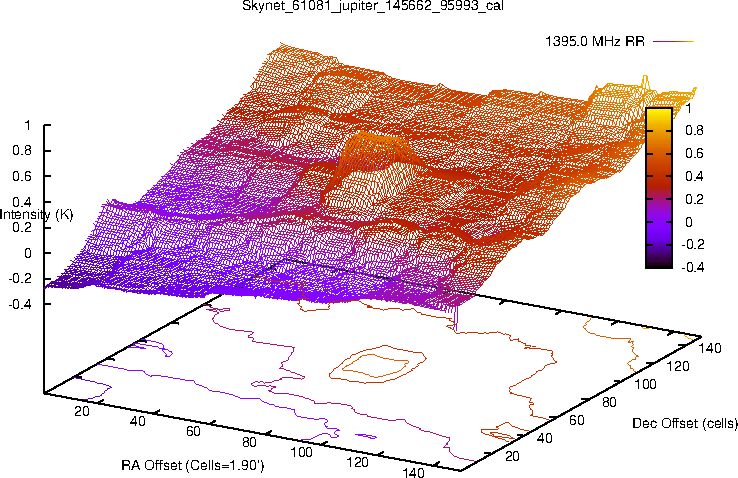Click intensity axis tick label -0.2
738x478 pixels.
(x=20, y=279)
